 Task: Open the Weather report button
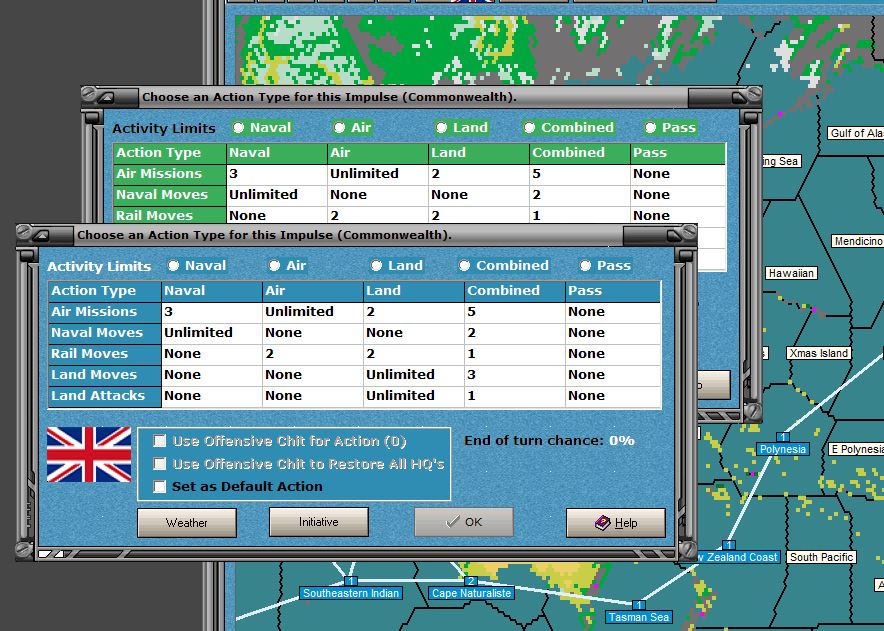(187, 523)
